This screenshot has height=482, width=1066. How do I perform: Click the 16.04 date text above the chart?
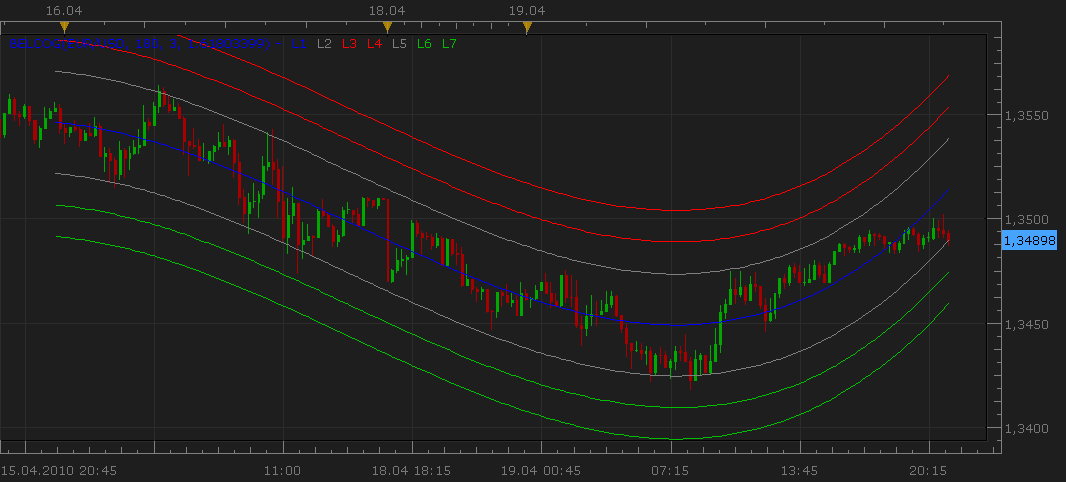click(x=64, y=11)
